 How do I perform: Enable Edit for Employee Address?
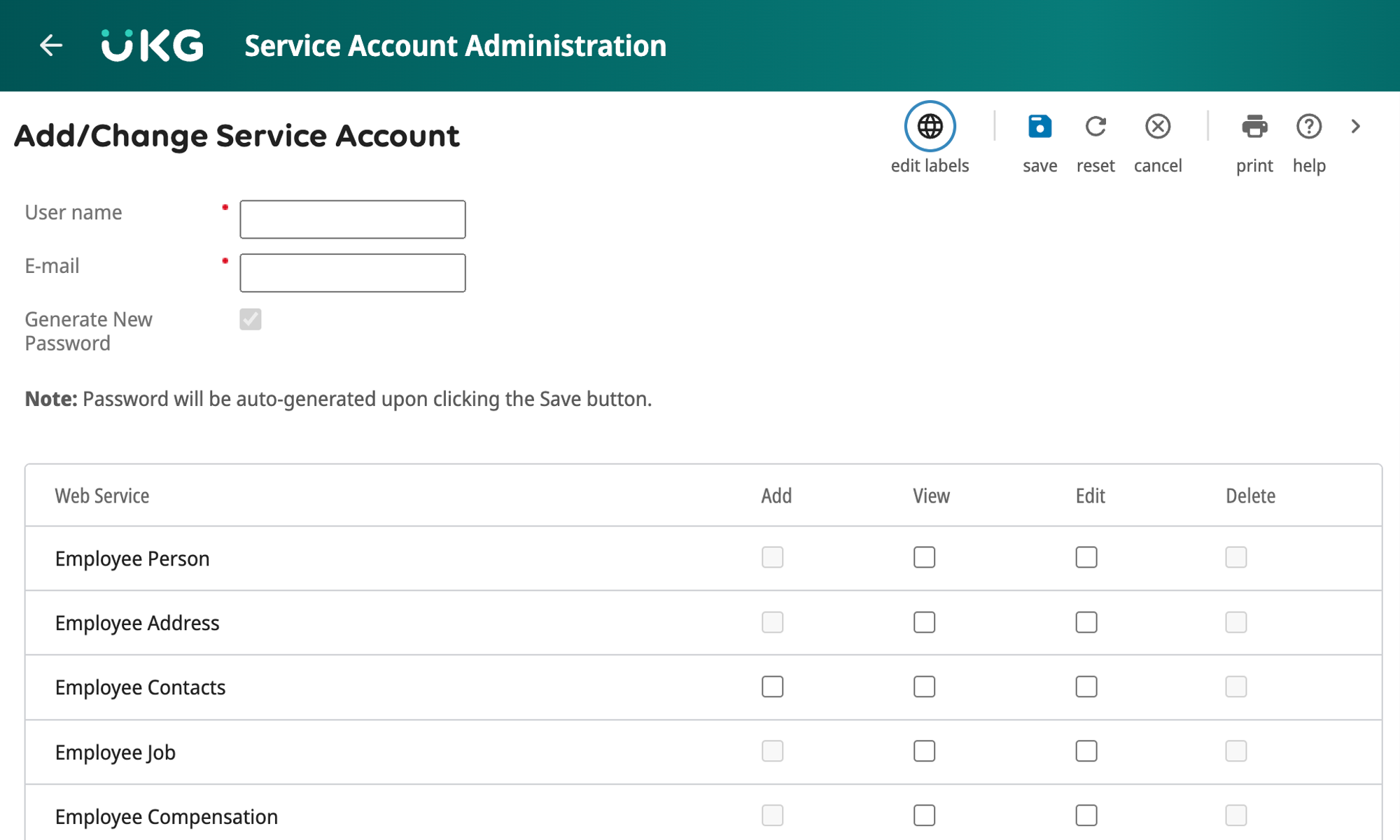click(x=1086, y=622)
